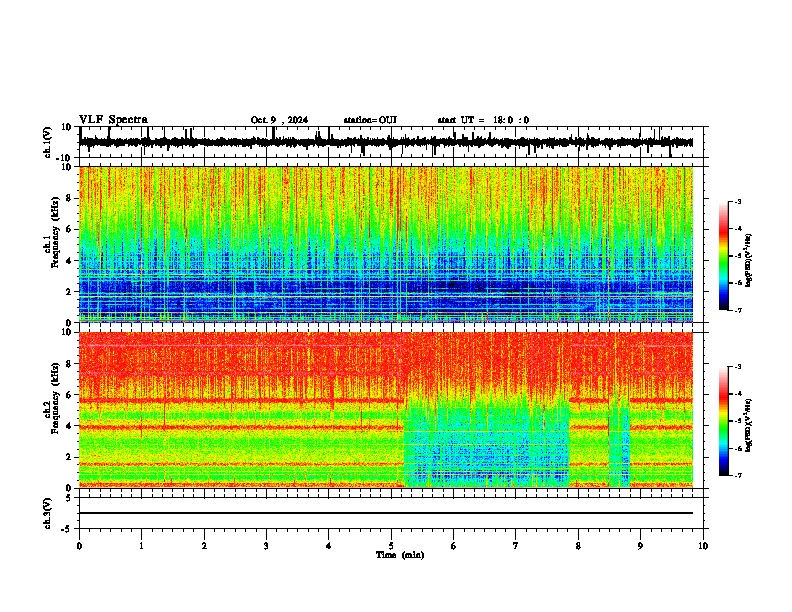Screen dimensions: 792x612
Task: Click time axis tick label "2"
Action: (204, 546)
